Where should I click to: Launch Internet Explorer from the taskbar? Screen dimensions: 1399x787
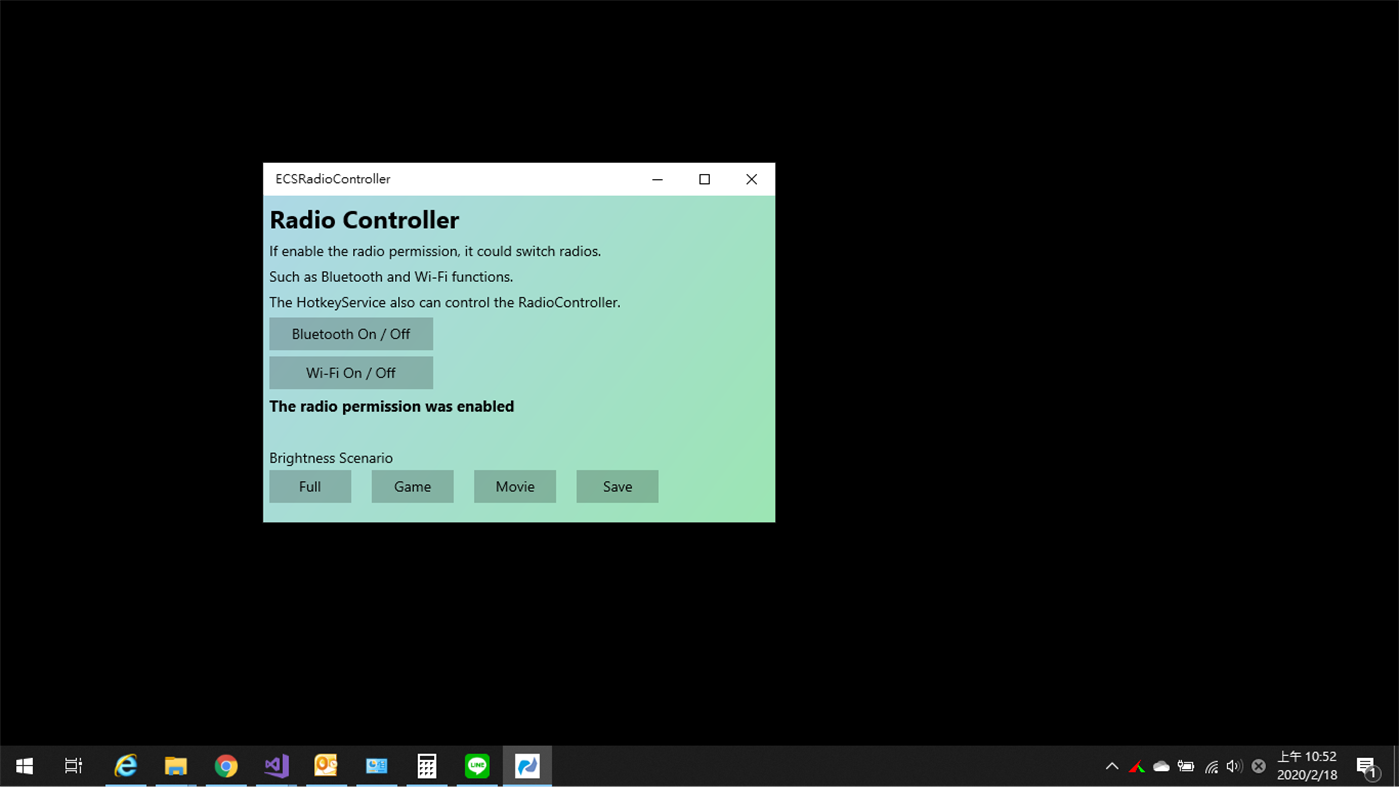click(126, 766)
